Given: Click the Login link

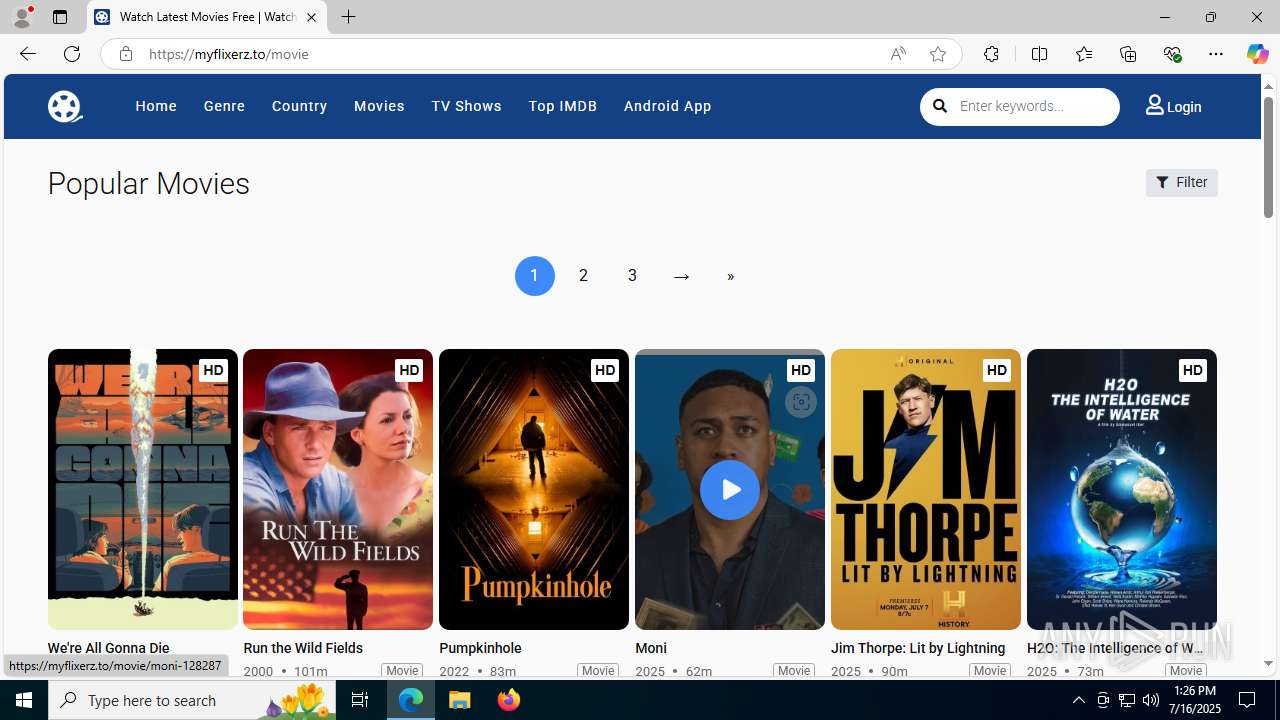Looking at the screenshot, I should pos(1183,107).
